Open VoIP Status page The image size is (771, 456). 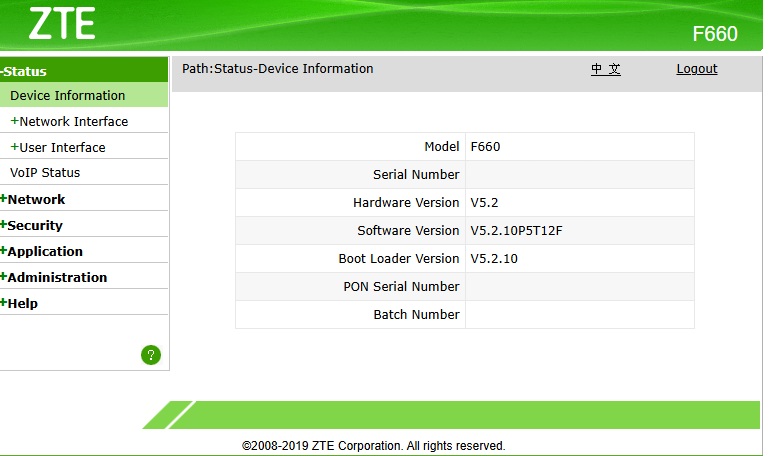tap(45, 173)
